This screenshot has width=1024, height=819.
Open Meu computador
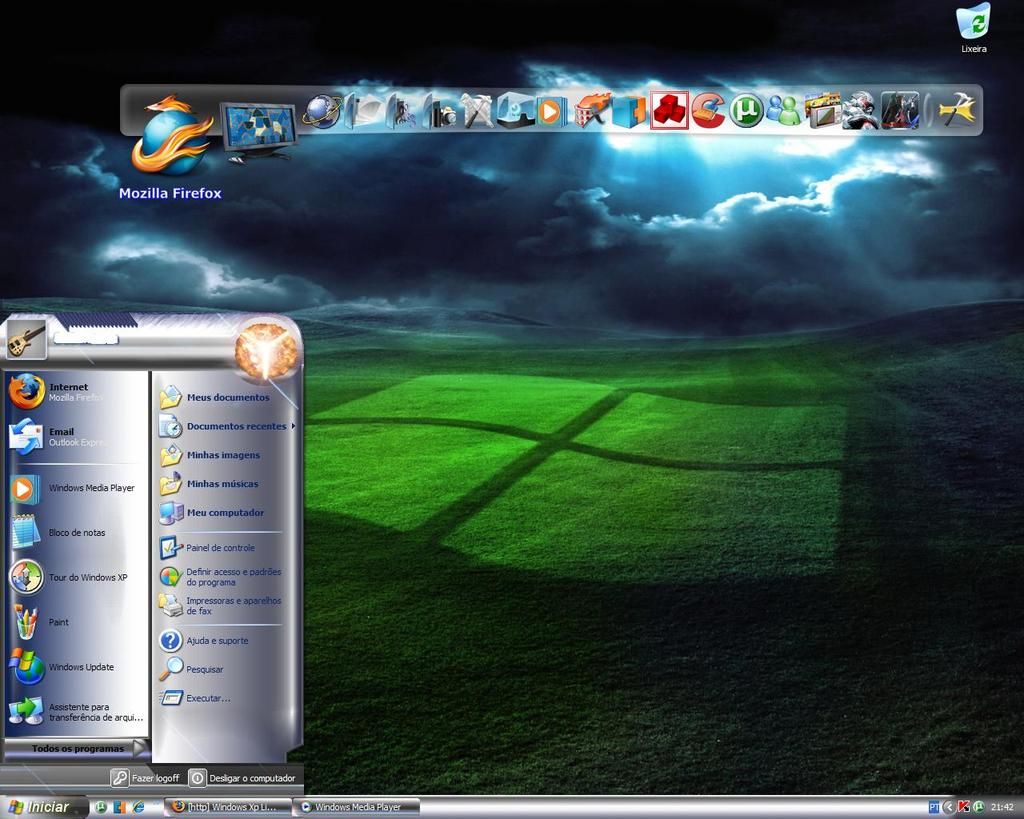click(227, 513)
